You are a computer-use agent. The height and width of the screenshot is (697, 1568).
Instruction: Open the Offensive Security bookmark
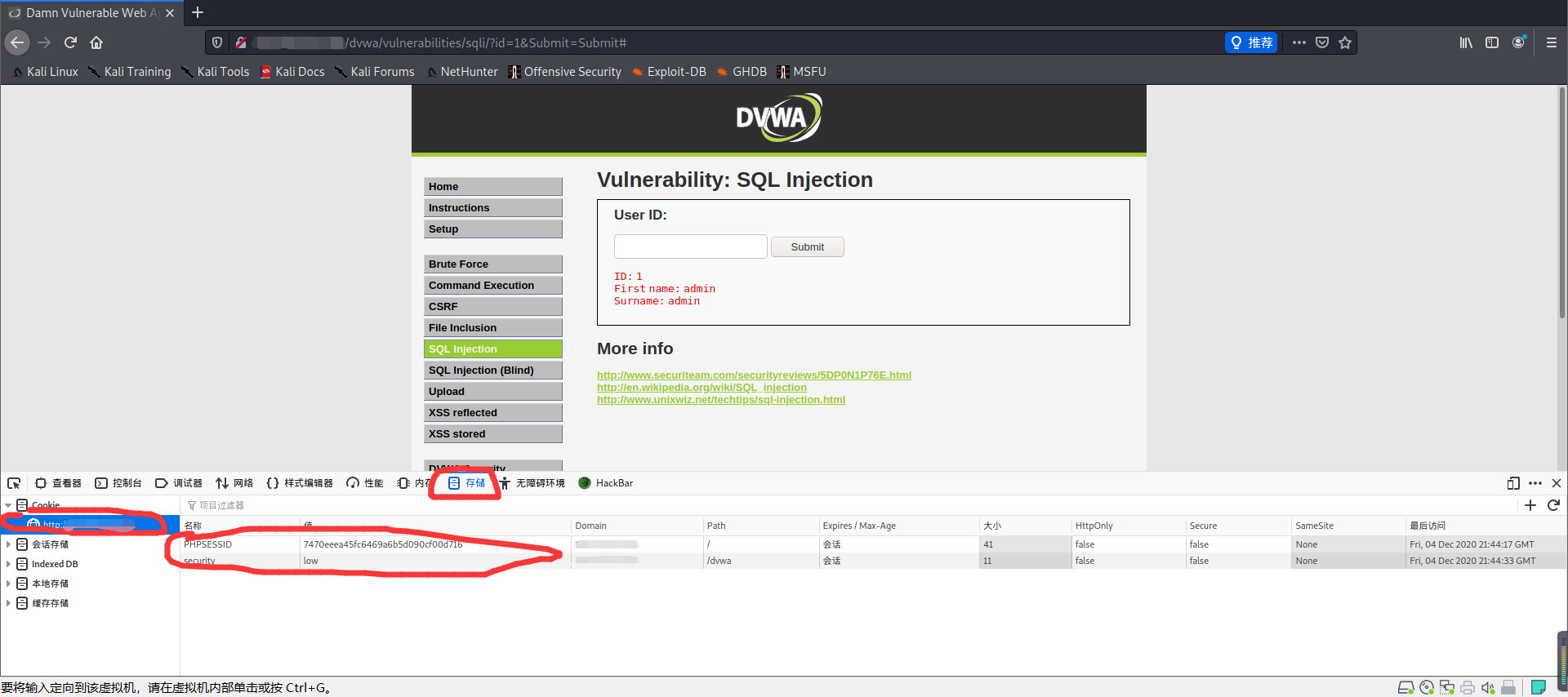click(x=564, y=72)
